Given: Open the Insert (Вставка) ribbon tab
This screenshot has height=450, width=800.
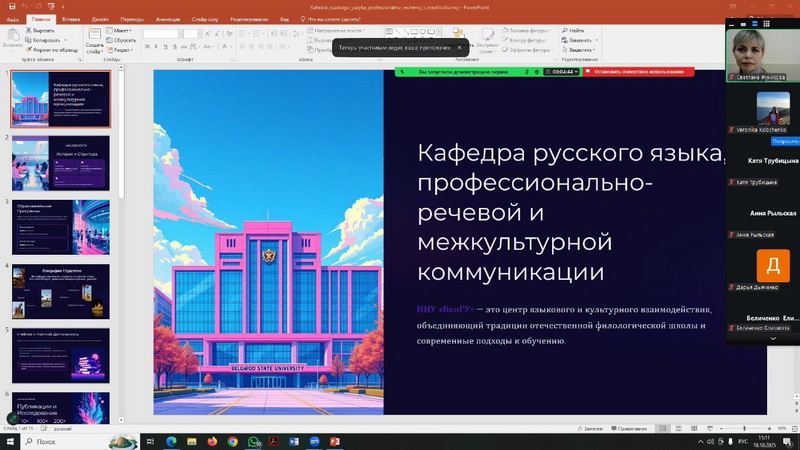Looking at the screenshot, I should click(71, 18).
